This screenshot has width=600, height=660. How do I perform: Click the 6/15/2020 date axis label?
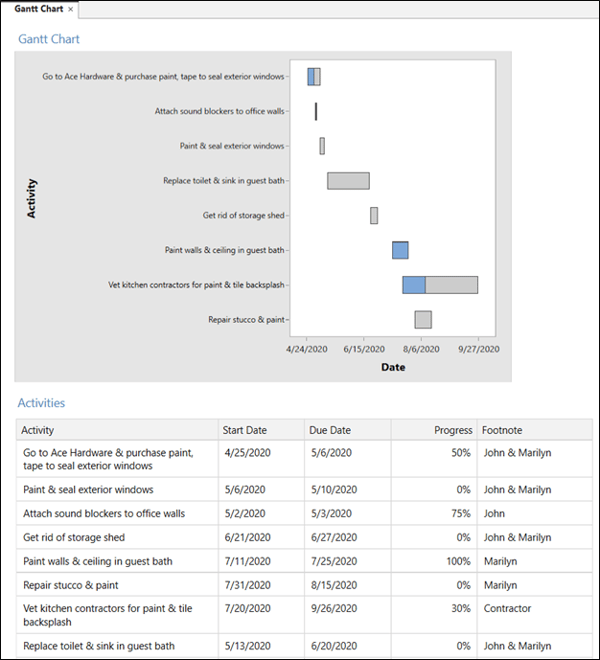tap(364, 349)
